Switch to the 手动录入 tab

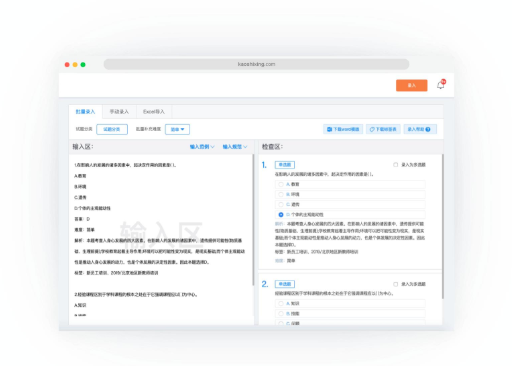coord(119,112)
